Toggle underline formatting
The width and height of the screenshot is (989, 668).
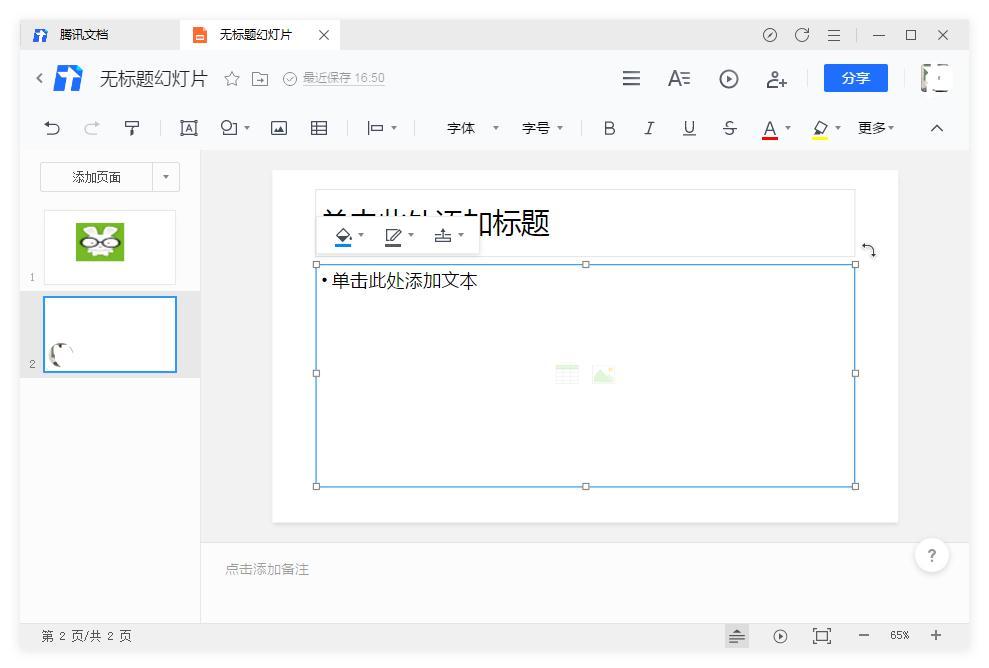pyautogui.click(x=689, y=128)
